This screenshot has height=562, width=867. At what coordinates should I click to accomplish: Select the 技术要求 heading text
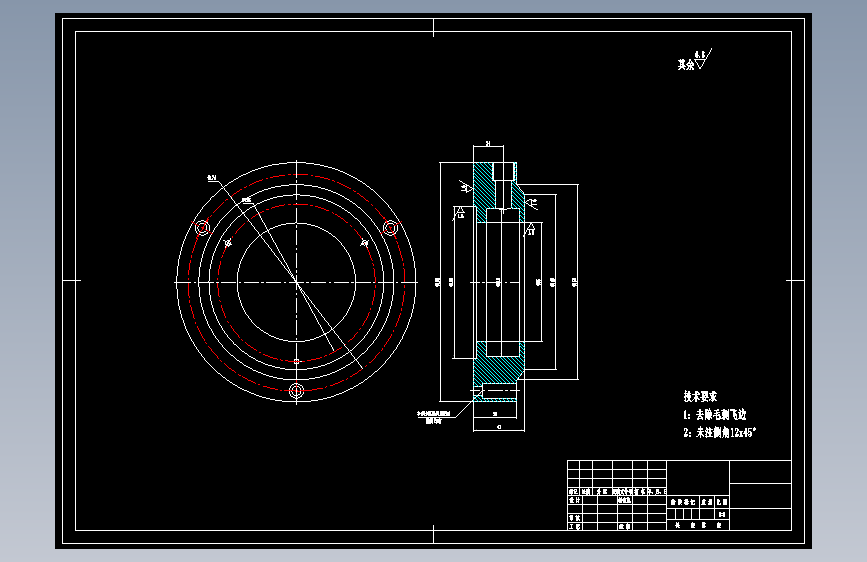700,396
